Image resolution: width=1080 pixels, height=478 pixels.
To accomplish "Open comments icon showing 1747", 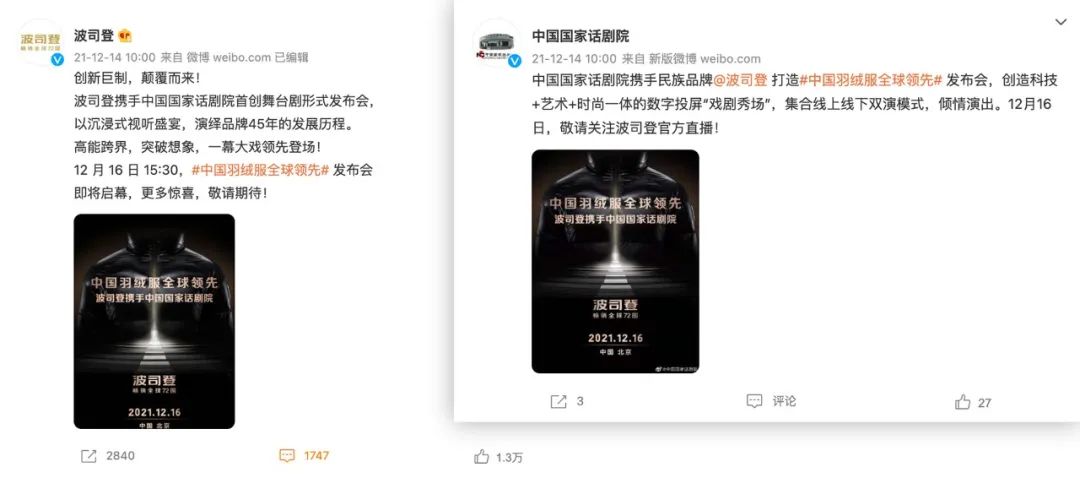I will (287, 455).
